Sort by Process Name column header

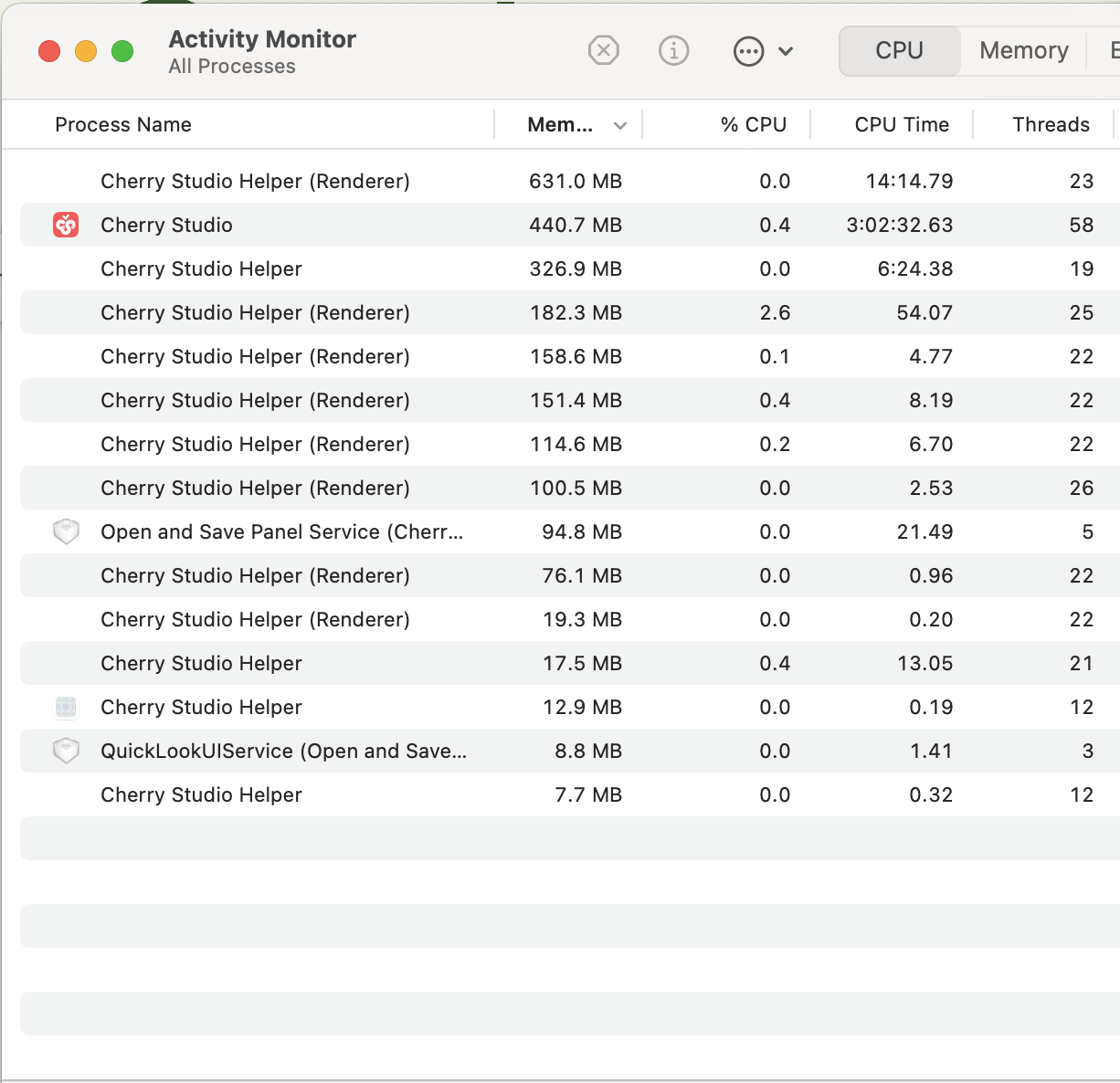tap(123, 125)
